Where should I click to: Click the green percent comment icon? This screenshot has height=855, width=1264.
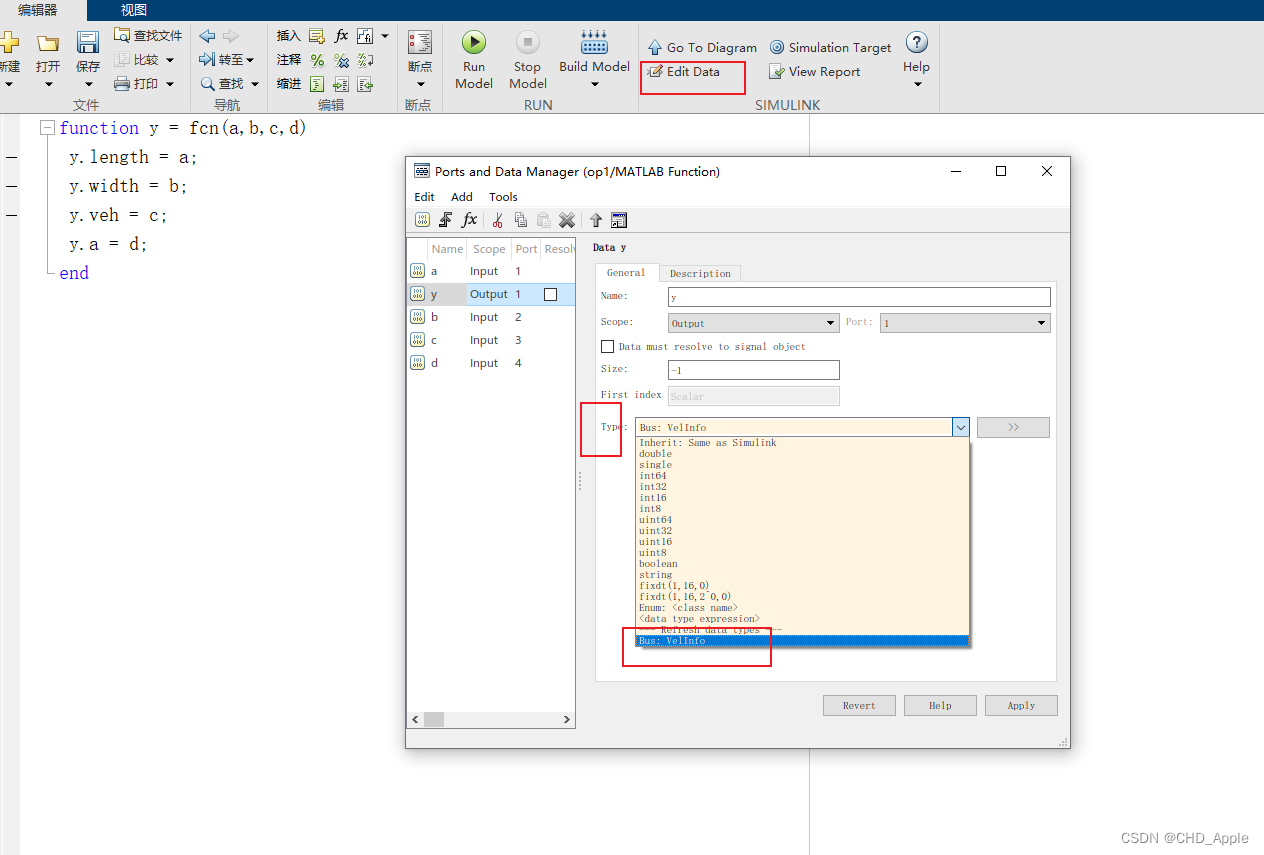317,60
